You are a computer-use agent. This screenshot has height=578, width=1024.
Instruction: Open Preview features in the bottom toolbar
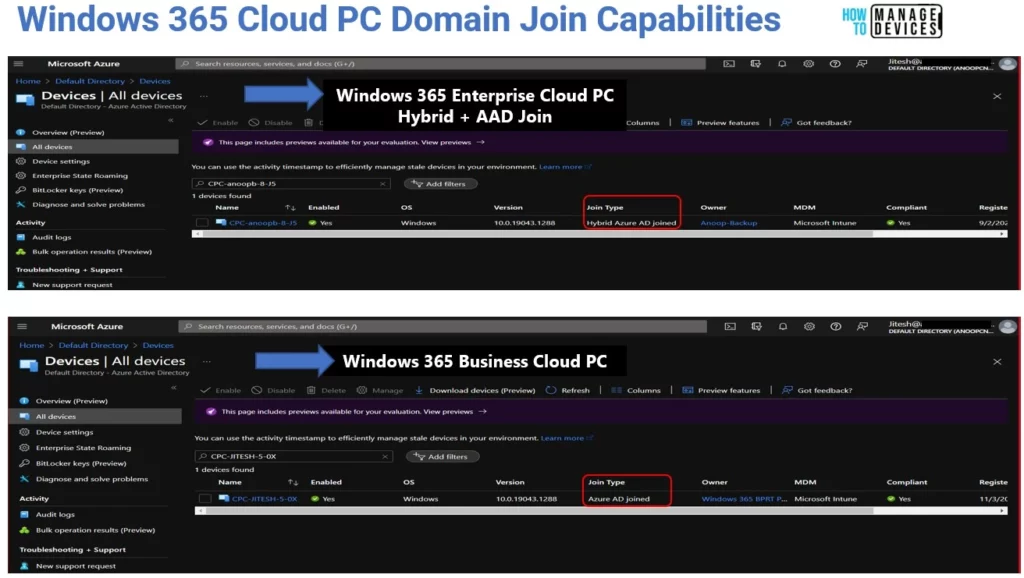pos(722,391)
